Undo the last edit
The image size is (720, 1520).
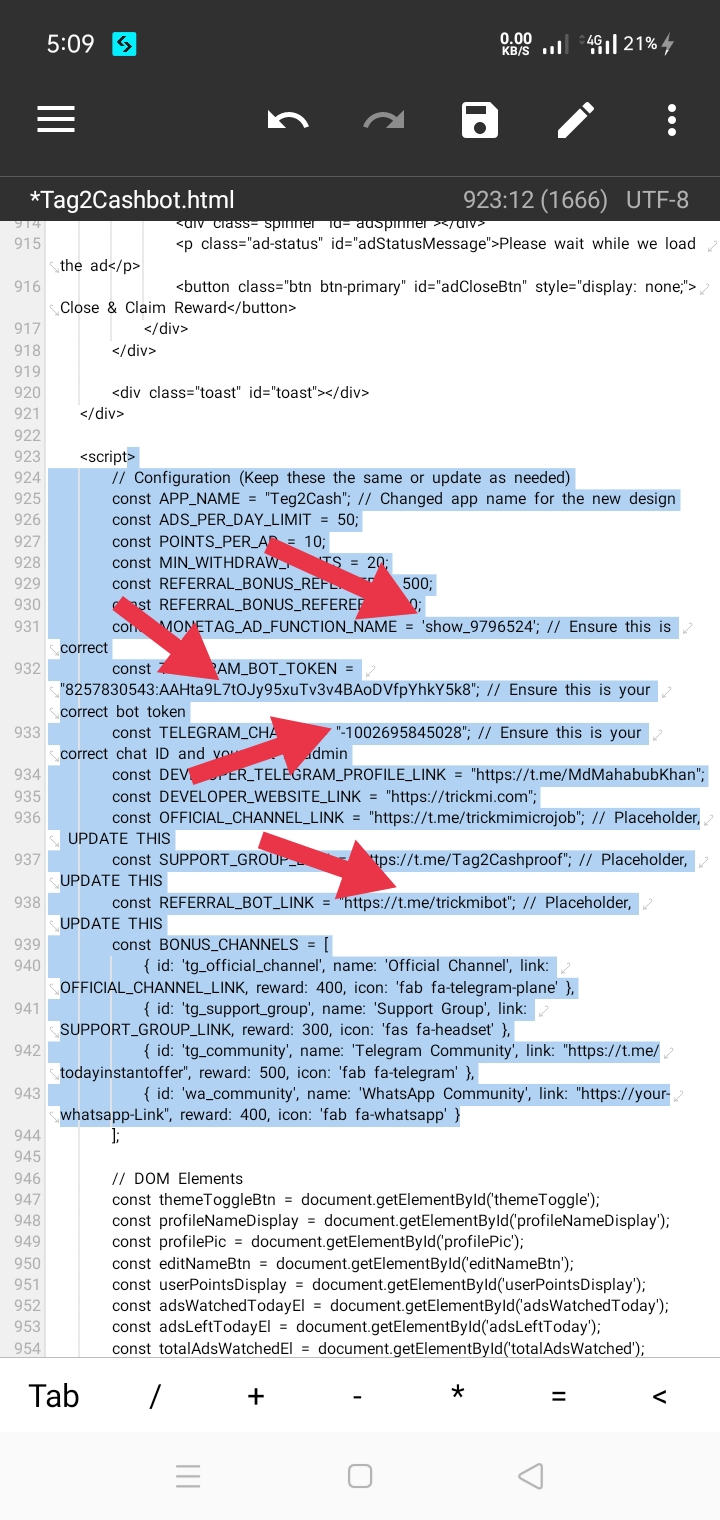click(x=288, y=121)
